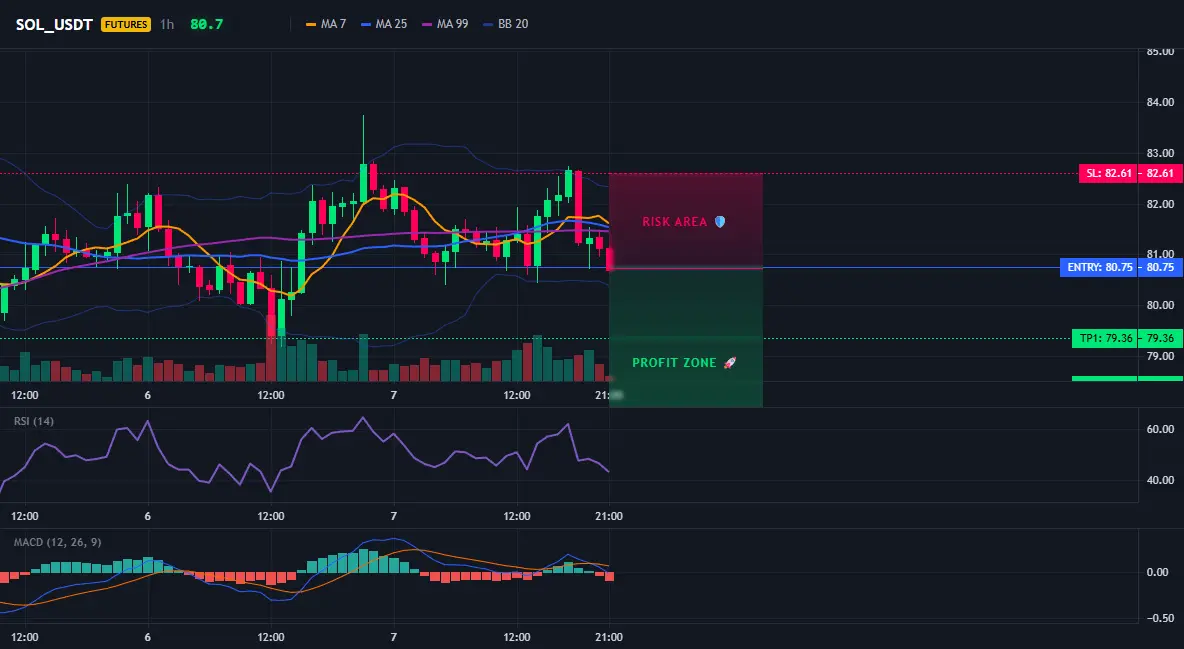Toggle the BB 20 legend entry
This screenshot has height=649, width=1184.
point(506,24)
